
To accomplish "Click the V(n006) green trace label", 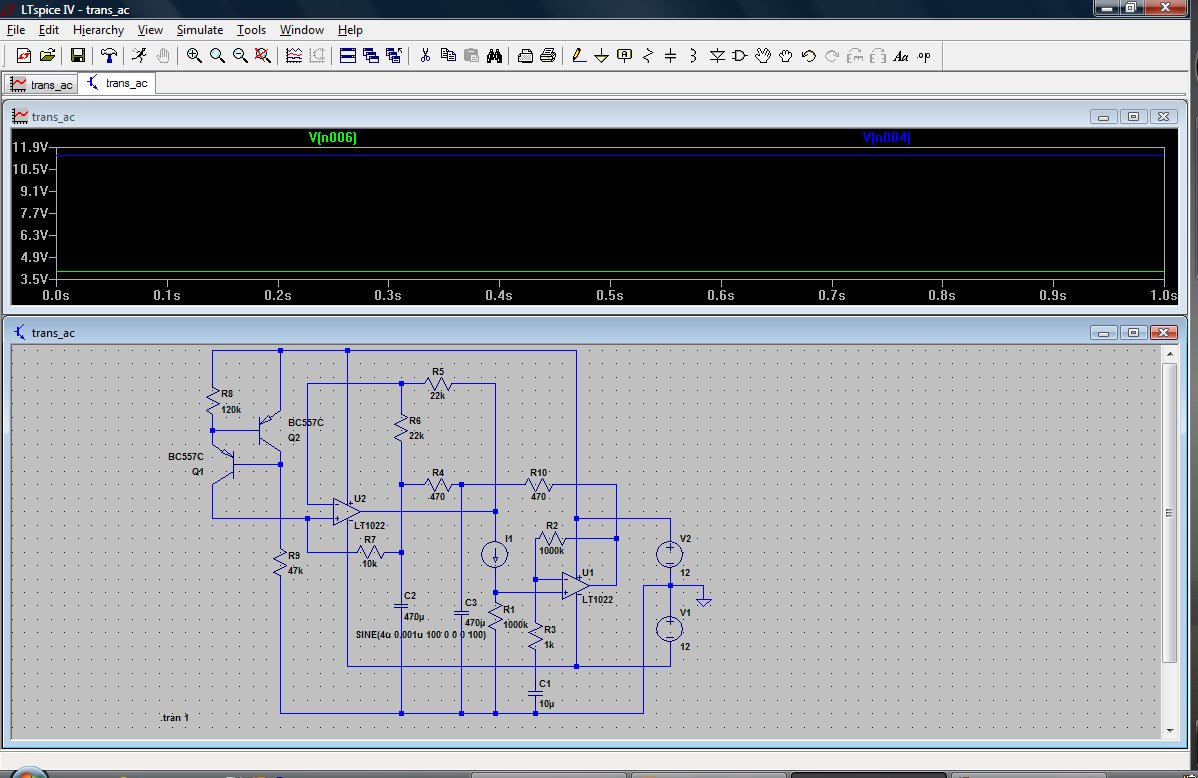I will [333, 138].
